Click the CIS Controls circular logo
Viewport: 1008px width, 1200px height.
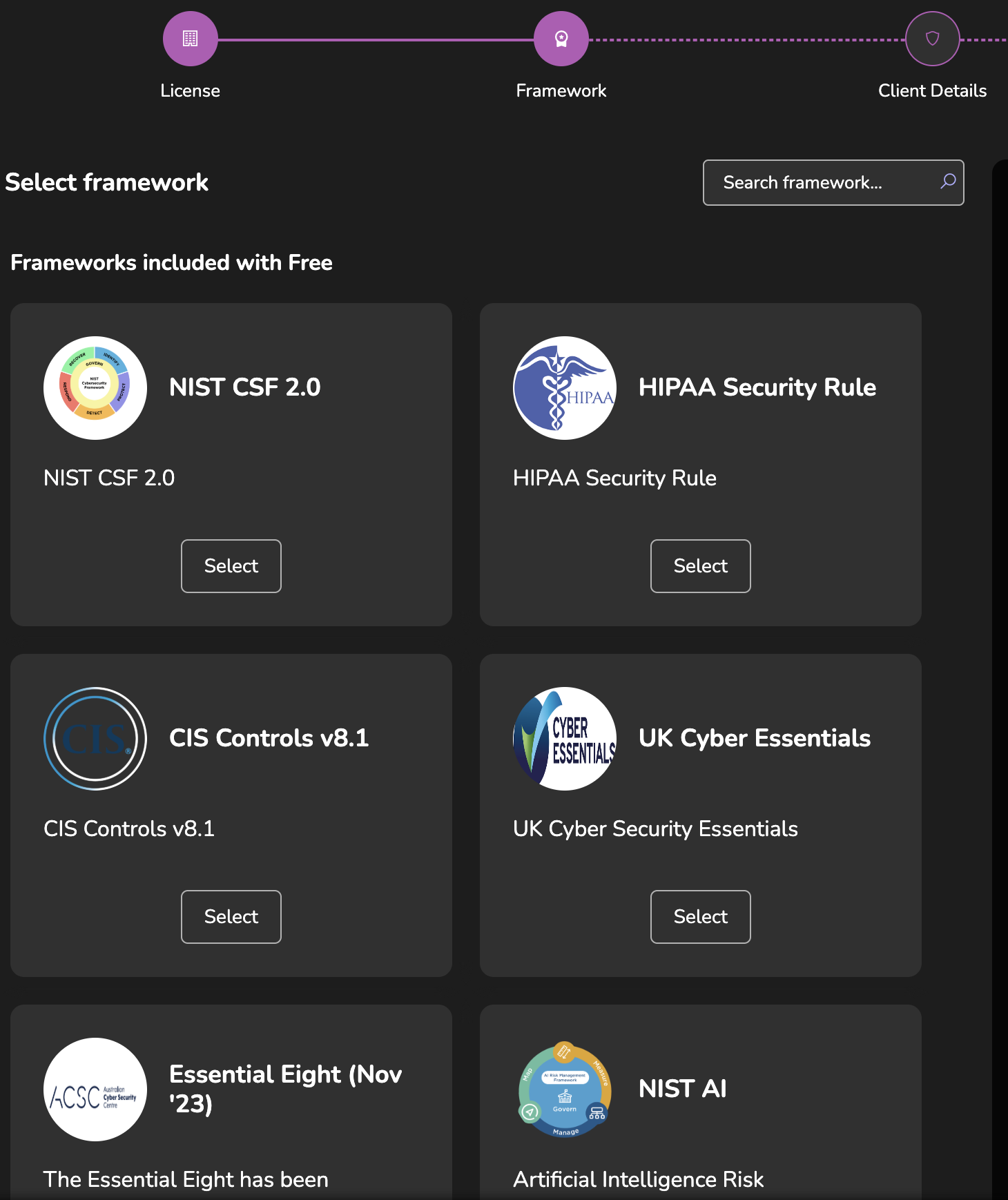[95, 739]
